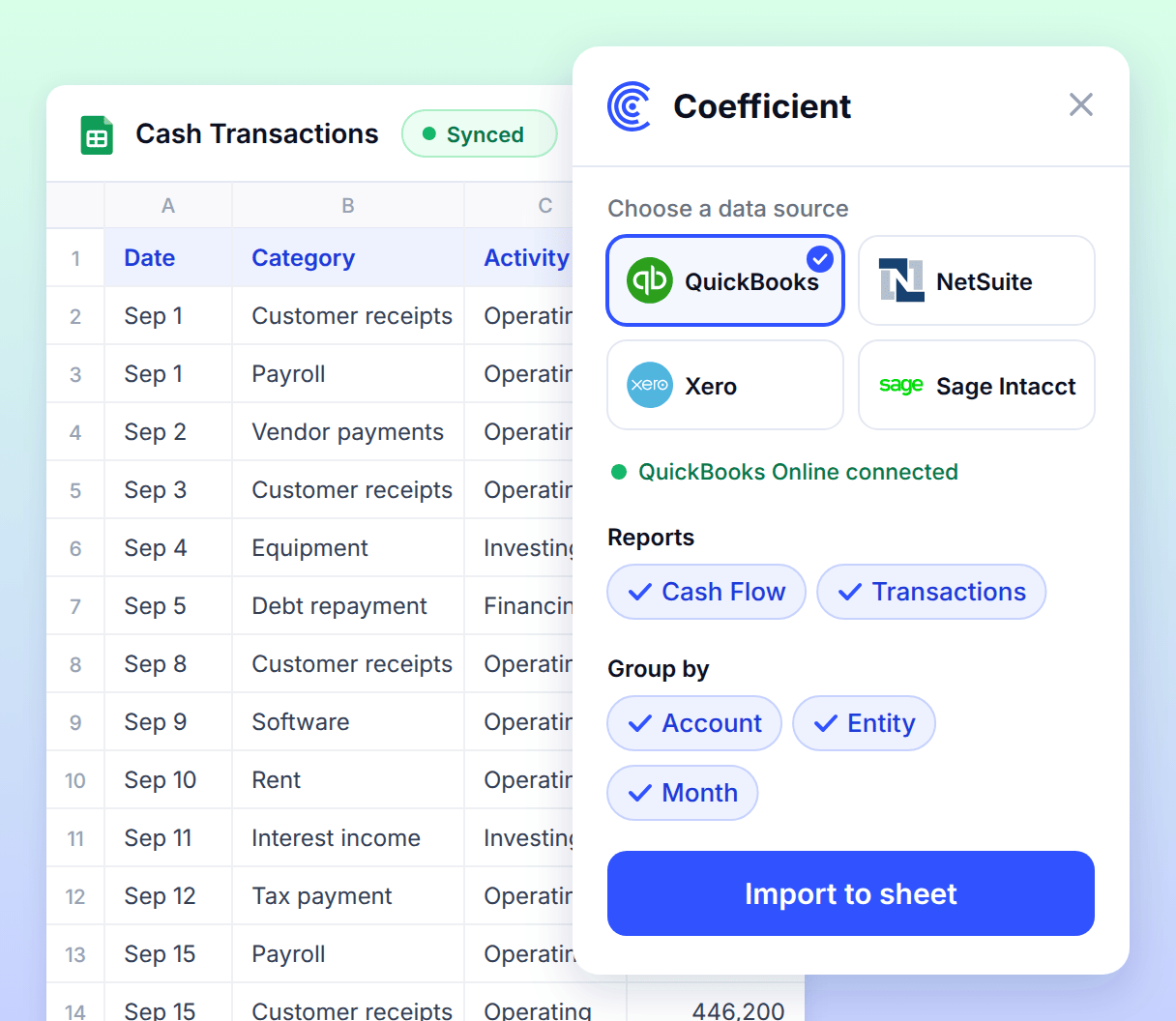Click the Import to sheet button
This screenshot has width=1176, height=1021.
851,893
